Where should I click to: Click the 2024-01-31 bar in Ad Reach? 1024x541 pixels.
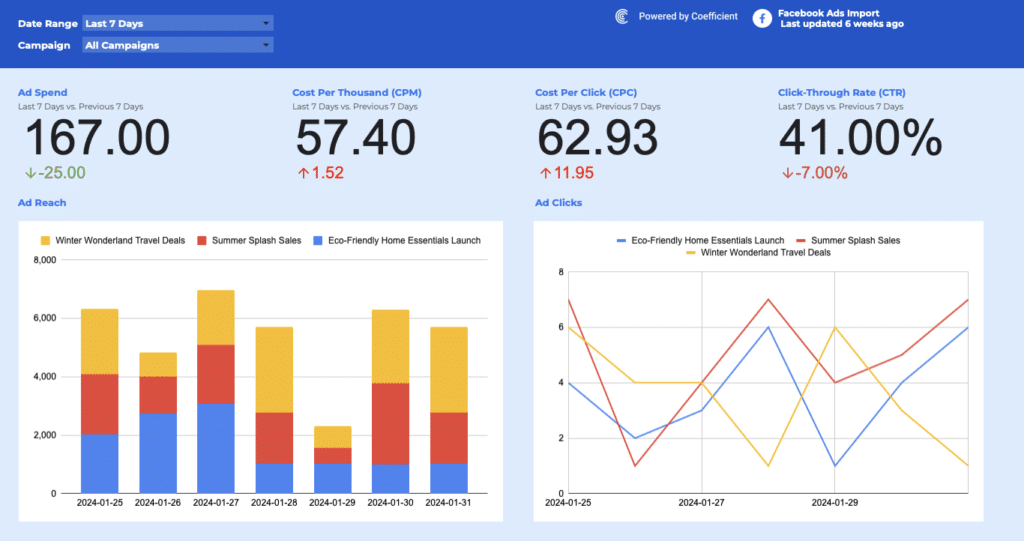click(x=449, y=410)
